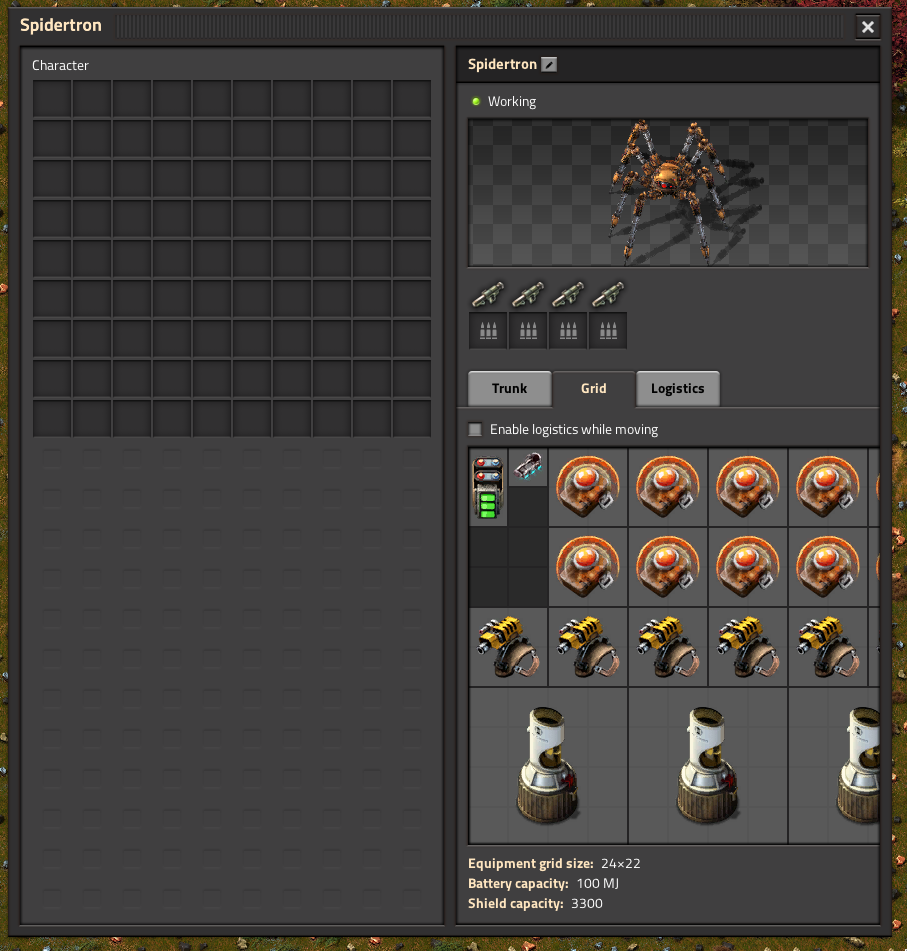Screen dimensions: 907x951
Task: Click the rename pencil icon beside Spidertron
Action: [549, 65]
